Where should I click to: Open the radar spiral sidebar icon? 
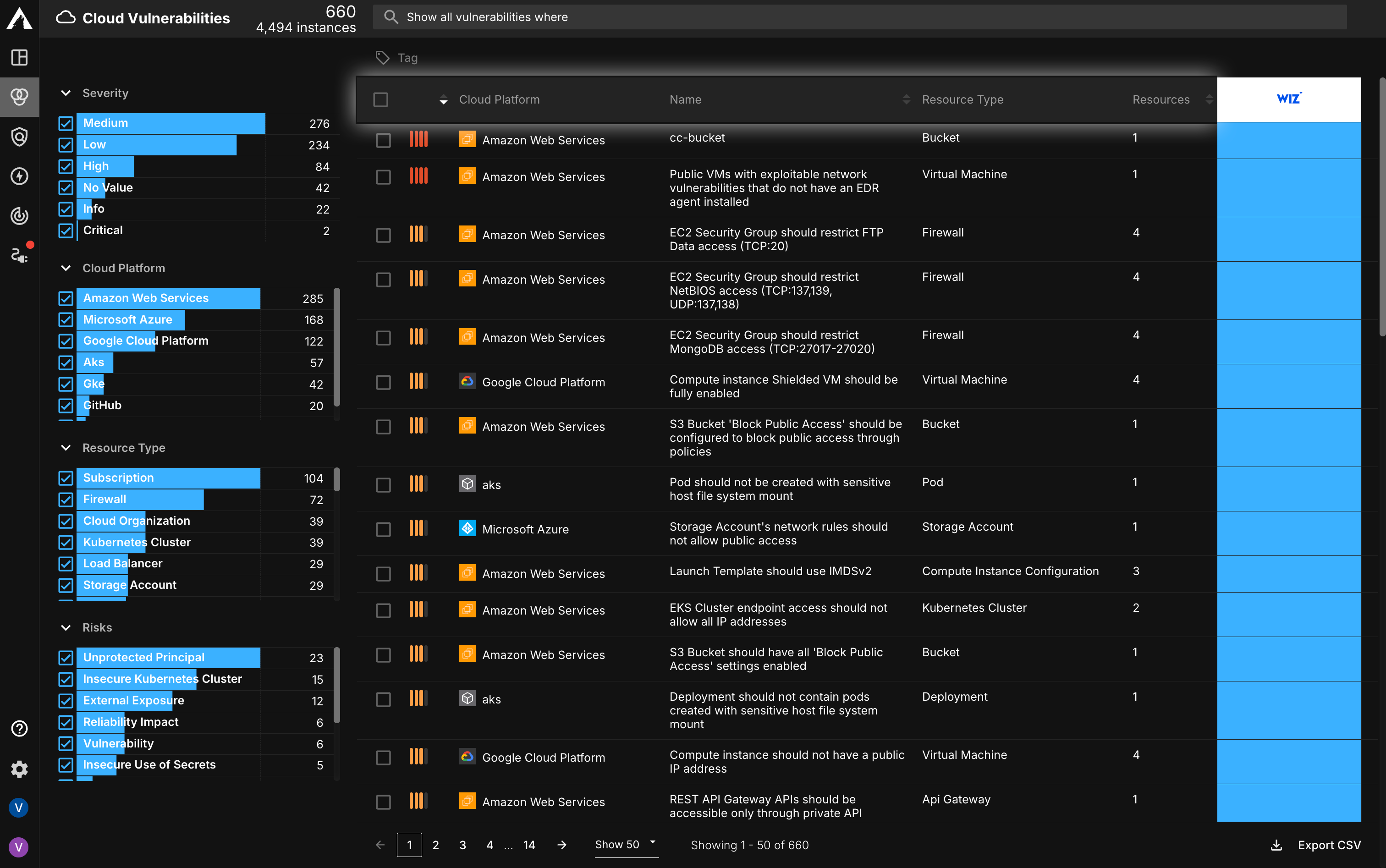[x=20, y=216]
